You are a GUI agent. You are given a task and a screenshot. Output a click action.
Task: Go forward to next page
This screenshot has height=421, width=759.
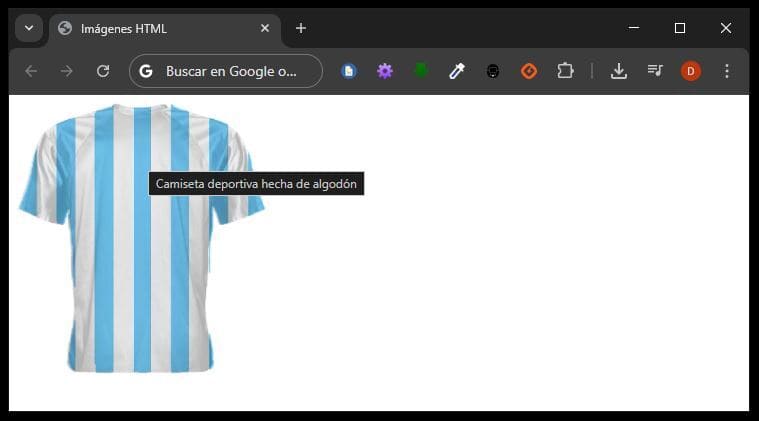[x=67, y=72]
